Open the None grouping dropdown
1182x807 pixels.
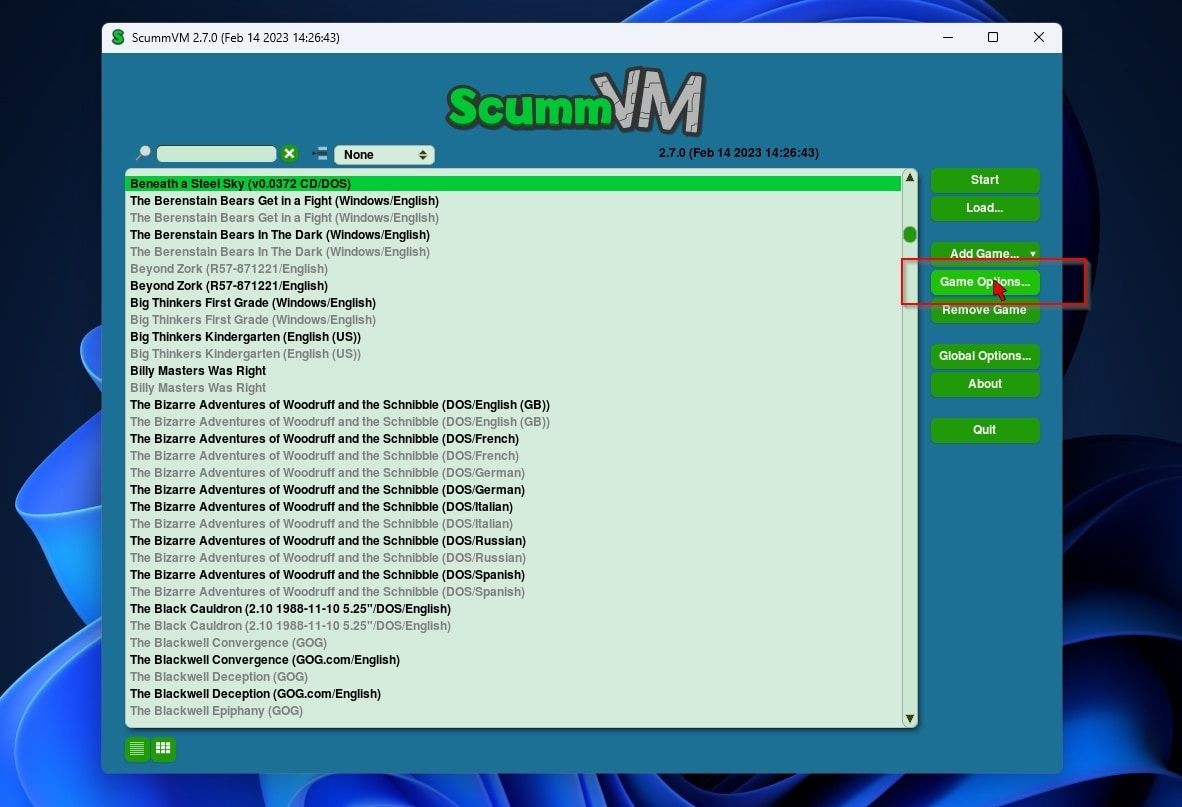point(384,154)
